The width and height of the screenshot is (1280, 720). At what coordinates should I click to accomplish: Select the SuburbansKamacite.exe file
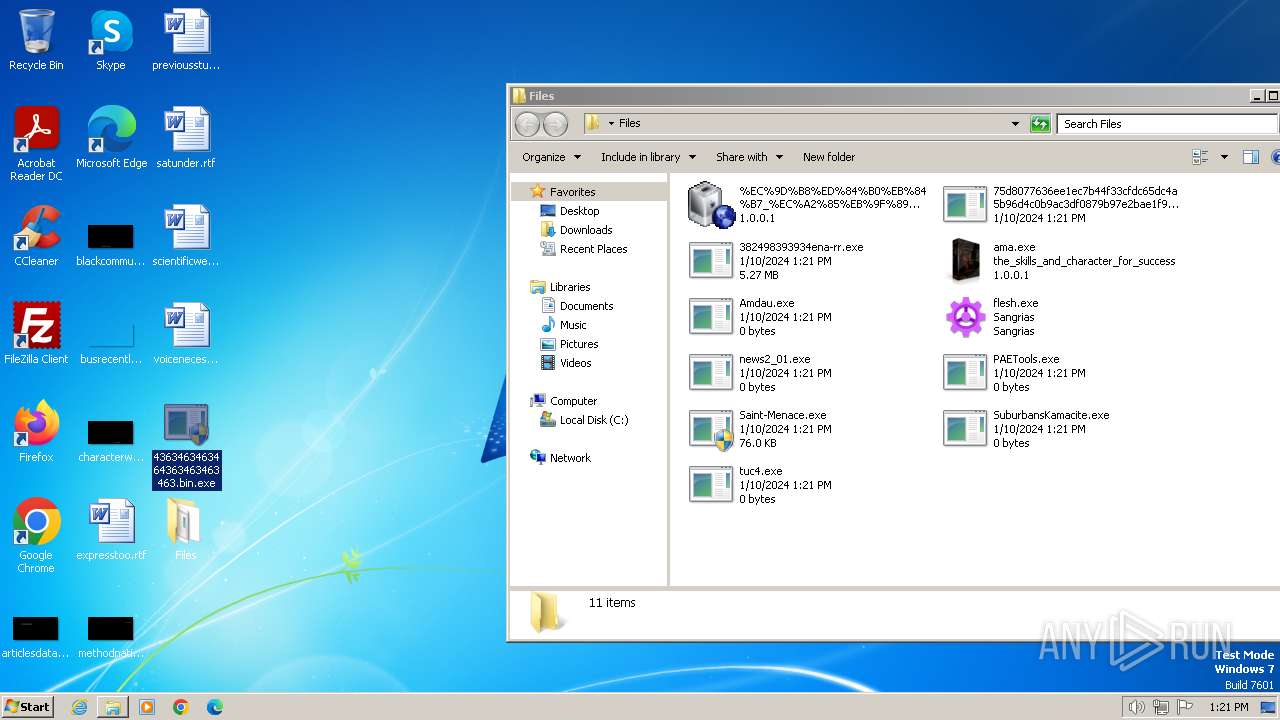[x=1026, y=429]
